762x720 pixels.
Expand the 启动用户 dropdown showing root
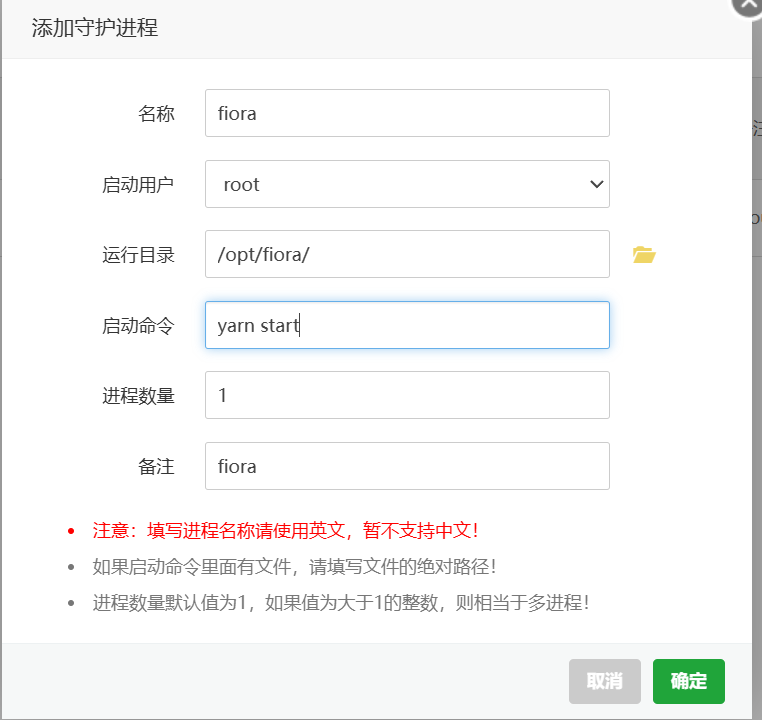click(x=407, y=184)
